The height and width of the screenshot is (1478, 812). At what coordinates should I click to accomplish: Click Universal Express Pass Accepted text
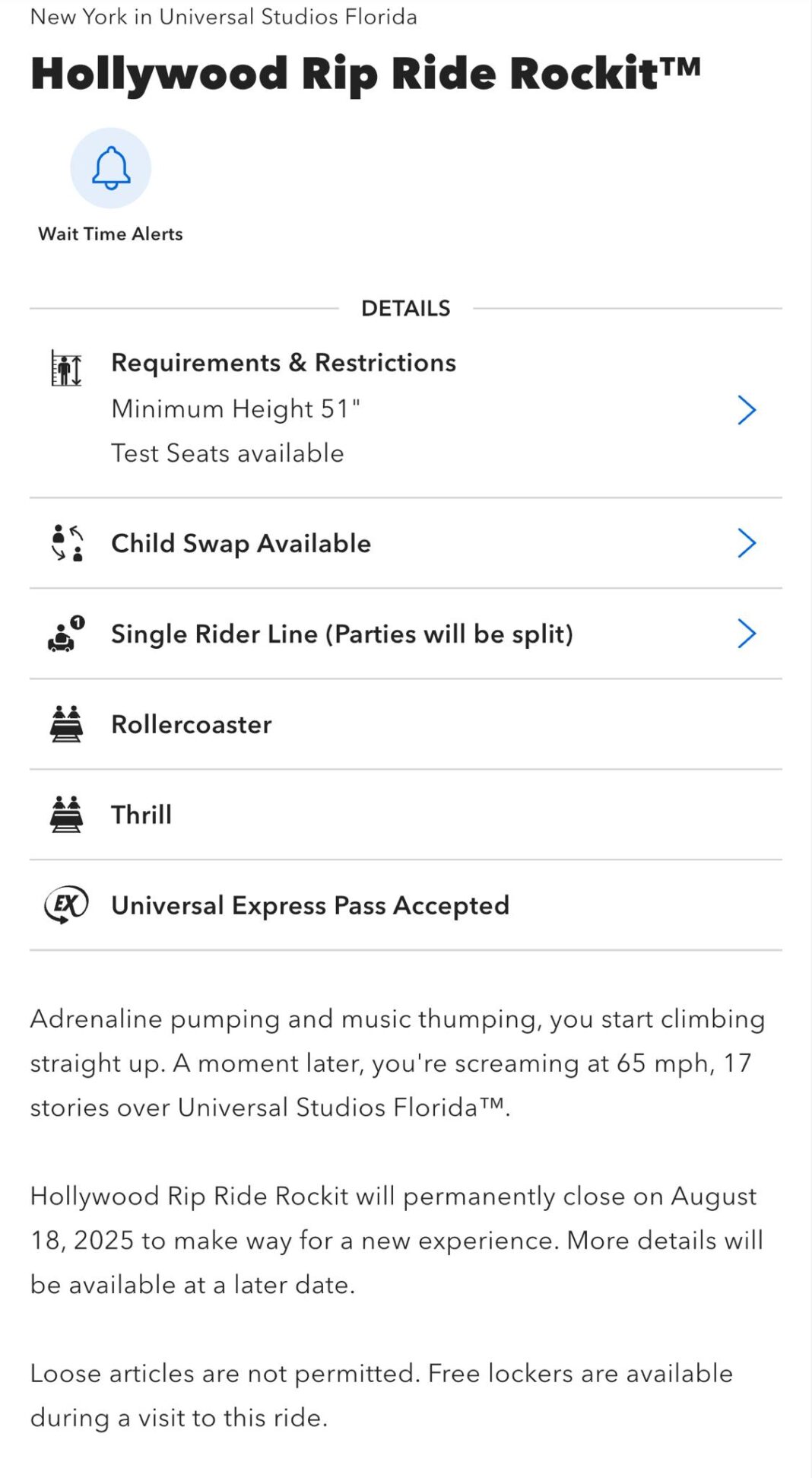click(x=310, y=906)
